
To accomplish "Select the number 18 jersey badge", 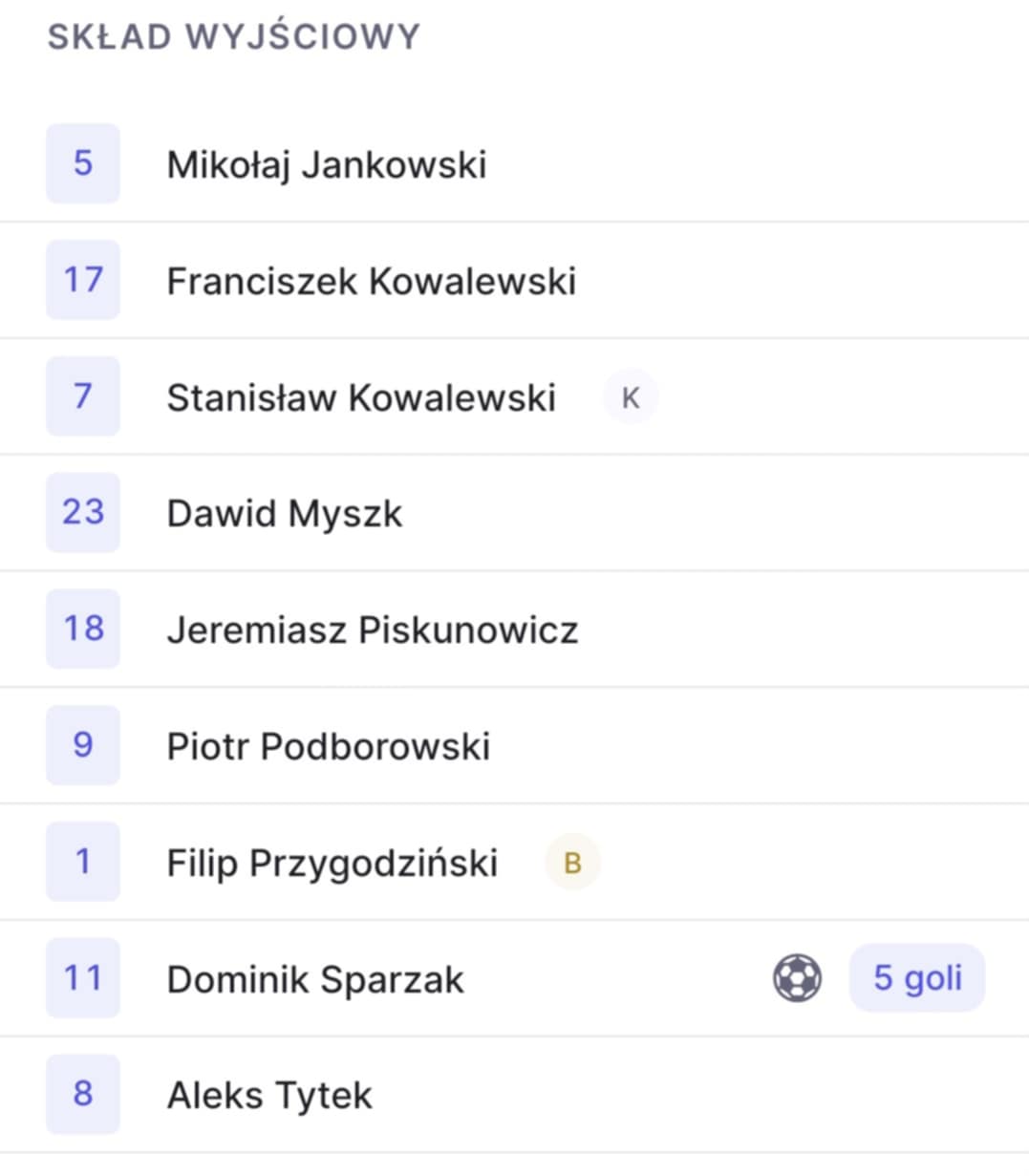I will point(83,629).
